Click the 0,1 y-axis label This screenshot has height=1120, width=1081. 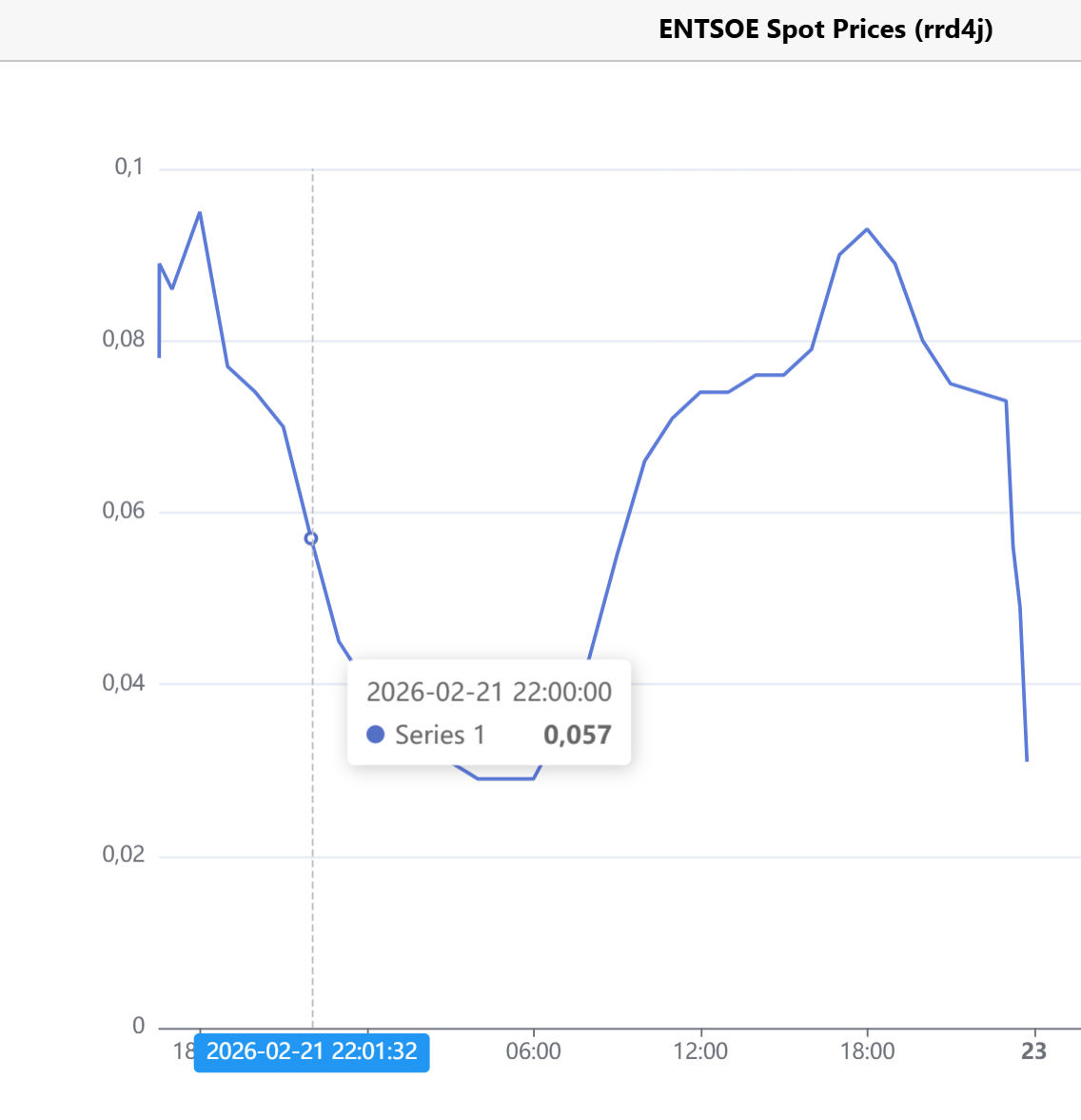coord(128,167)
